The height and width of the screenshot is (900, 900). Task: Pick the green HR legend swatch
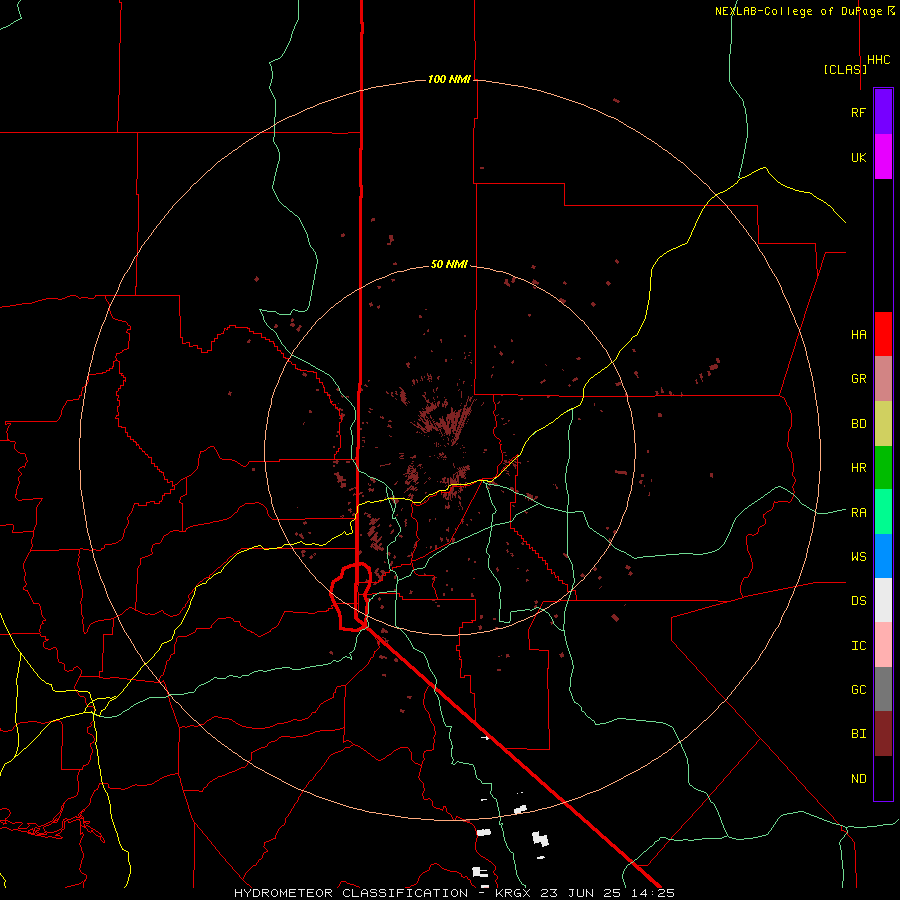pos(883,468)
